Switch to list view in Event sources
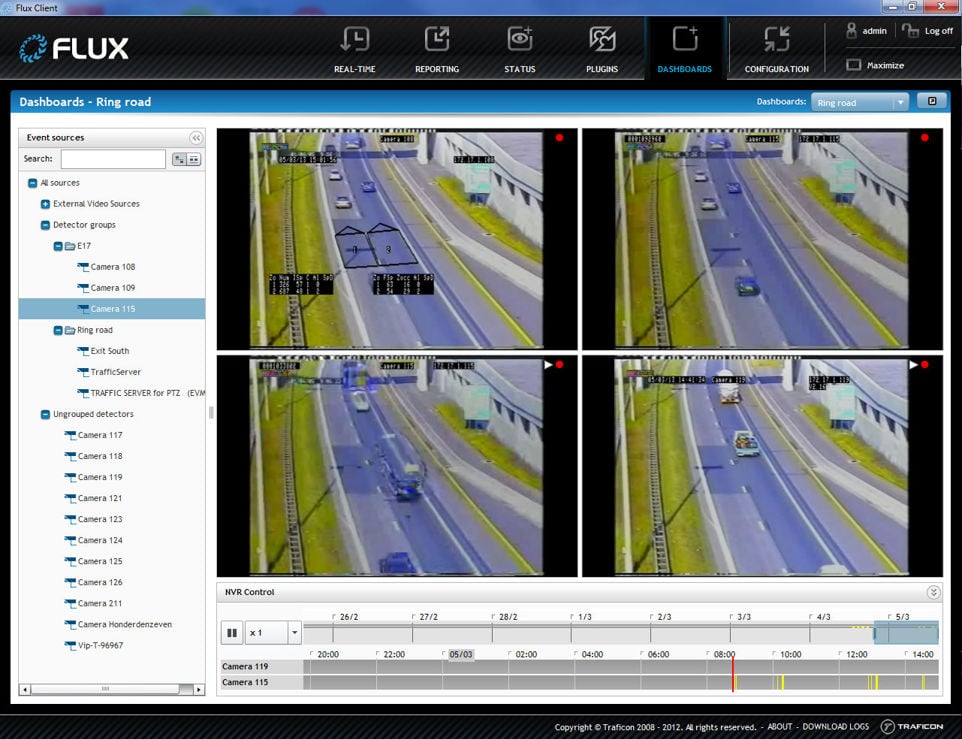 (x=193, y=159)
